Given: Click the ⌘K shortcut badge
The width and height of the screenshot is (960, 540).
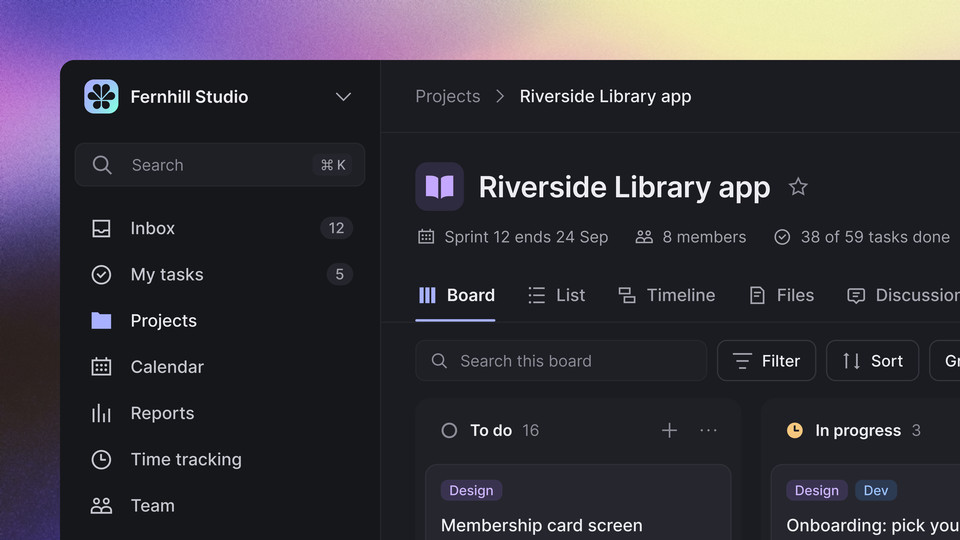Looking at the screenshot, I should pyautogui.click(x=333, y=165).
